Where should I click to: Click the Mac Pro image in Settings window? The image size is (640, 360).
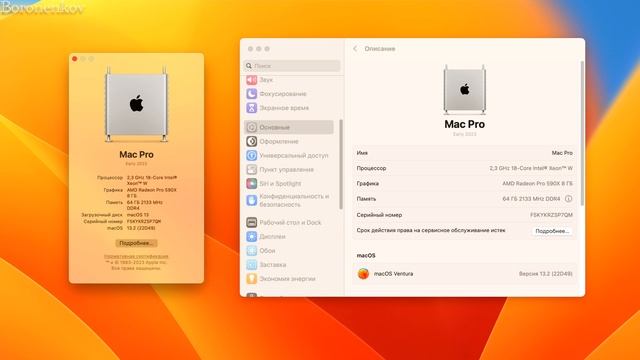[464, 89]
